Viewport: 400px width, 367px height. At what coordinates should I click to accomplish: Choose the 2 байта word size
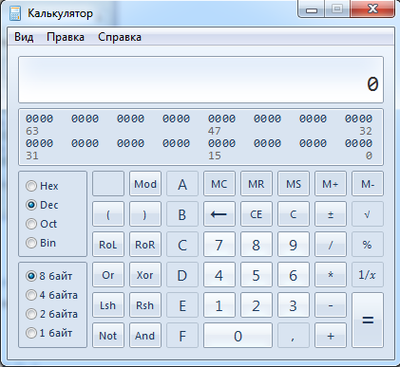(52, 314)
